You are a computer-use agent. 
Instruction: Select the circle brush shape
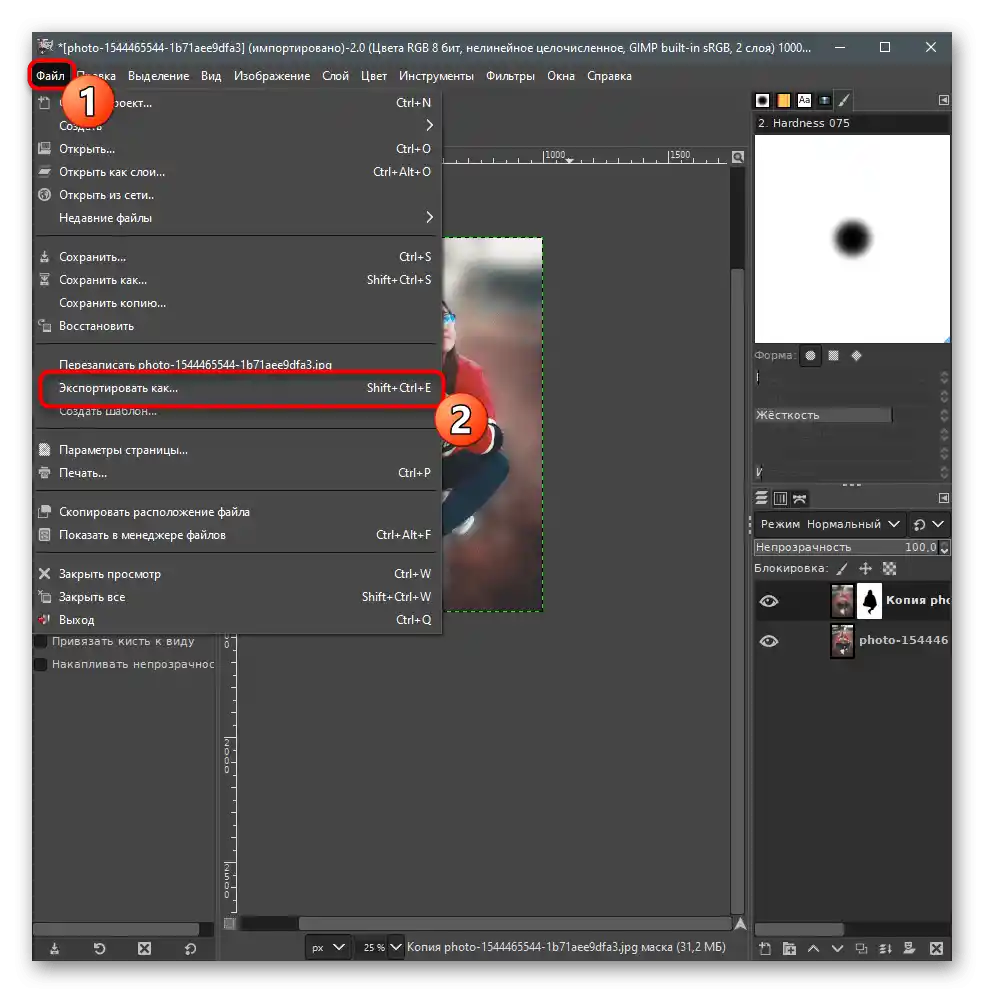[x=810, y=356]
